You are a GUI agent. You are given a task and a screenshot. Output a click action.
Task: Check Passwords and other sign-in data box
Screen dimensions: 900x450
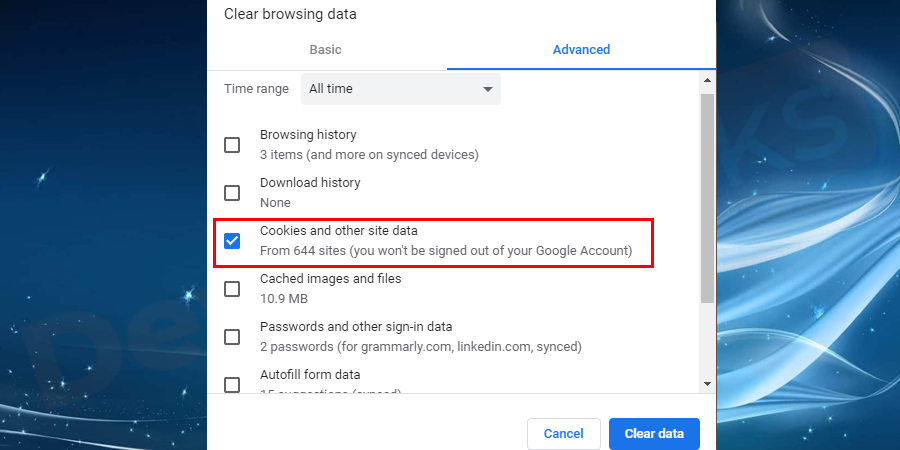pos(232,337)
